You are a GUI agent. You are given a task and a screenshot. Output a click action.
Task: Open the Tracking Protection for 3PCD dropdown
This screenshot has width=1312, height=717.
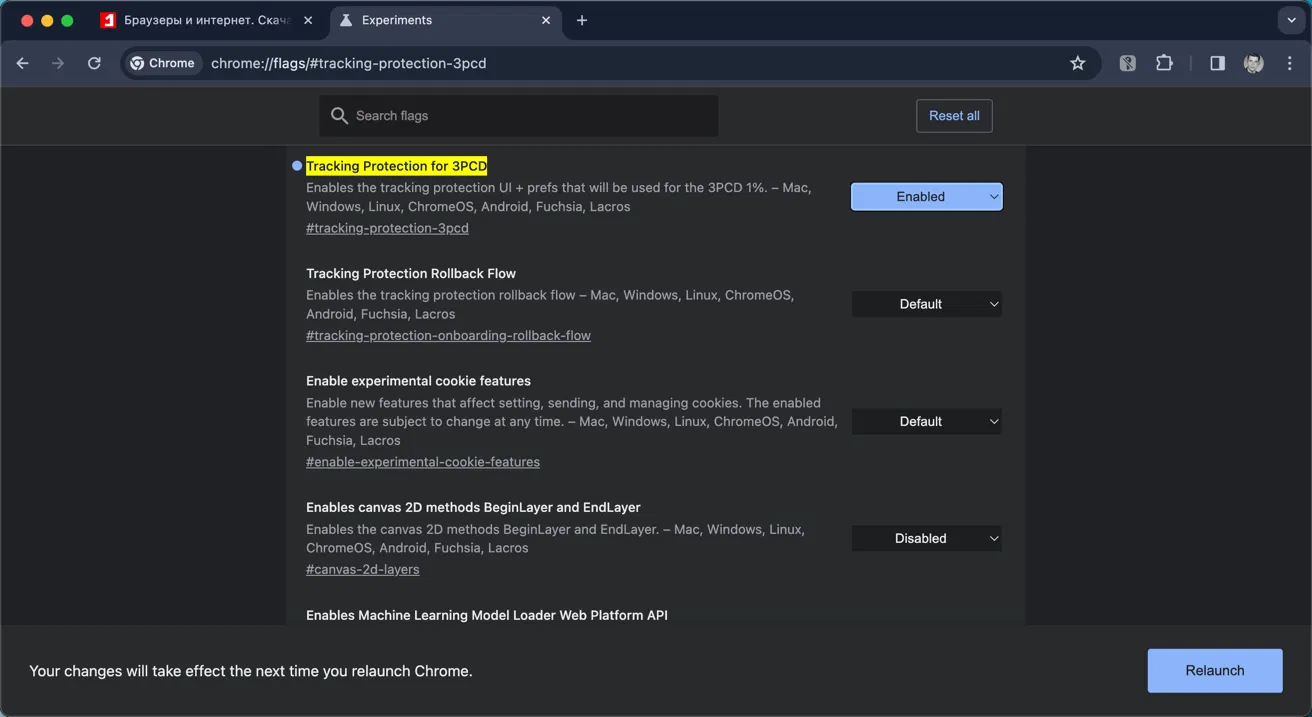tap(926, 197)
